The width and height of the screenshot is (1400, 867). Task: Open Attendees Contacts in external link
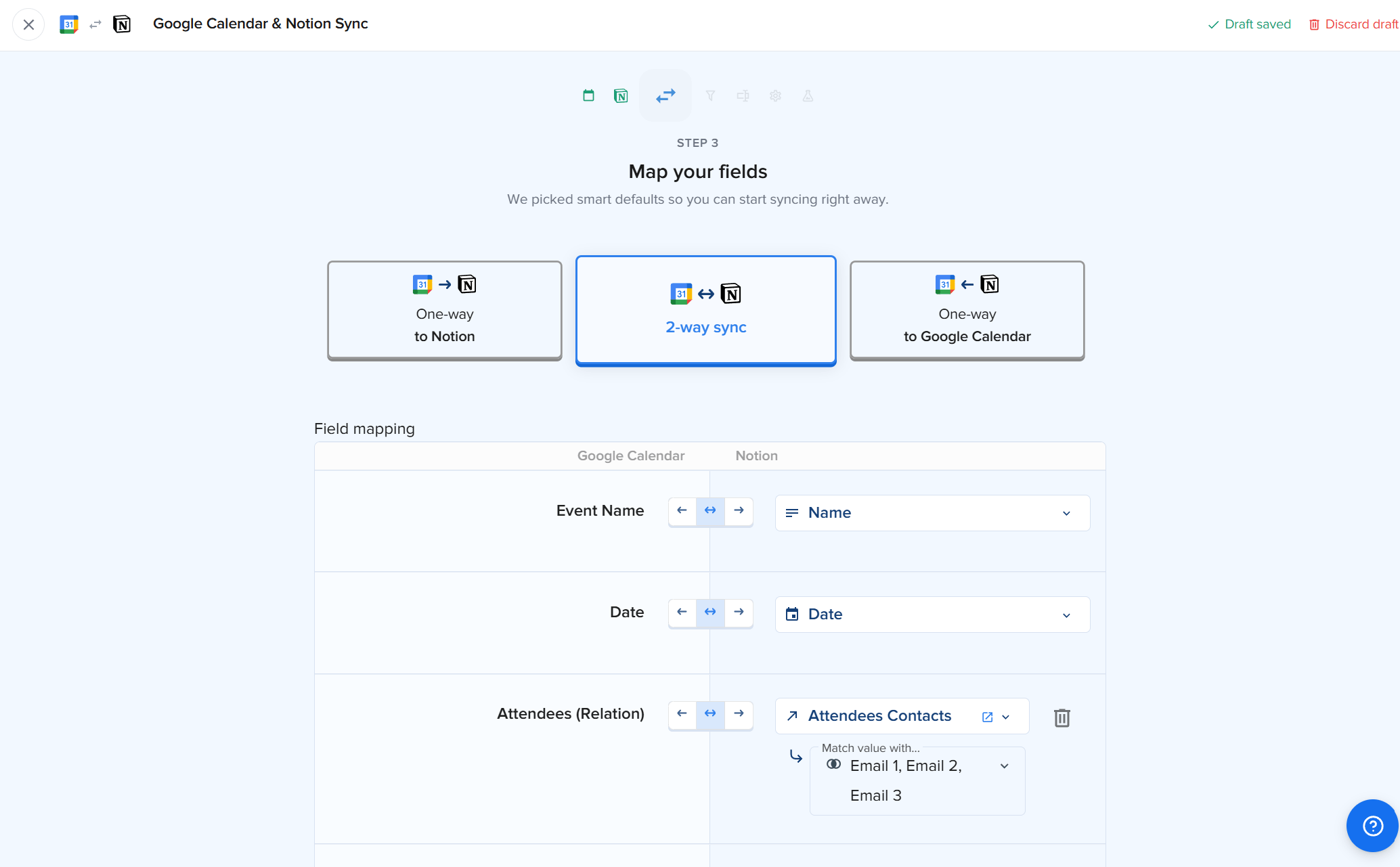click(x=988, y=717)
